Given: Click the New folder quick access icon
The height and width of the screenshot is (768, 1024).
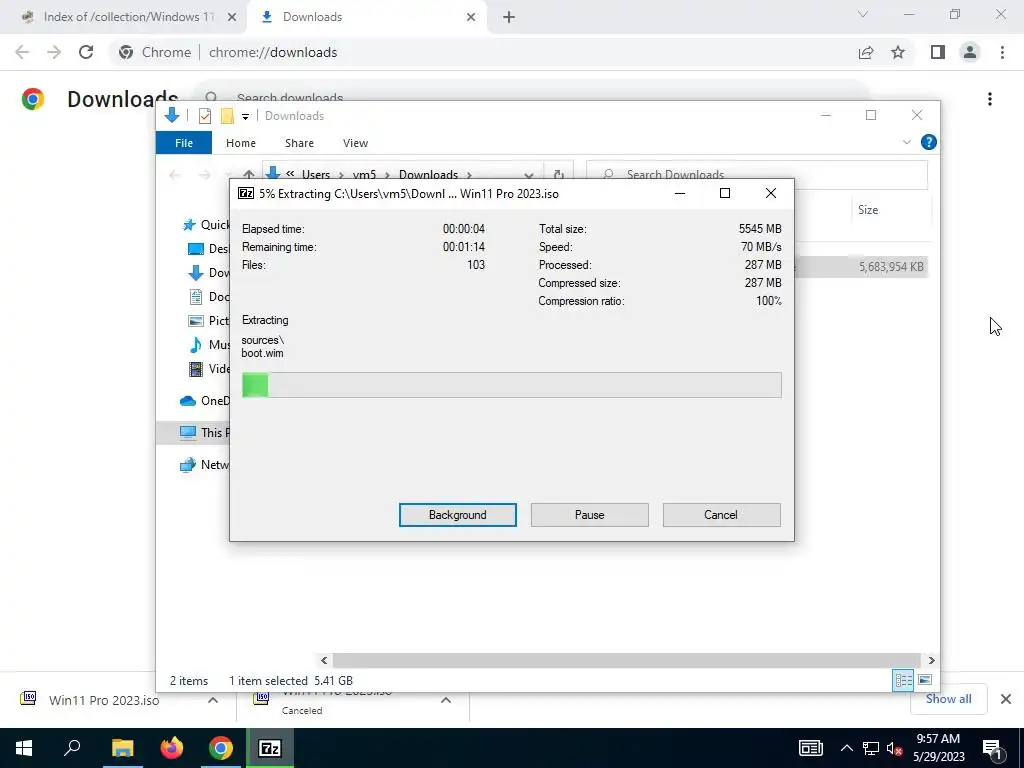Looking at the screenshot, I should [x=227, y=116].
